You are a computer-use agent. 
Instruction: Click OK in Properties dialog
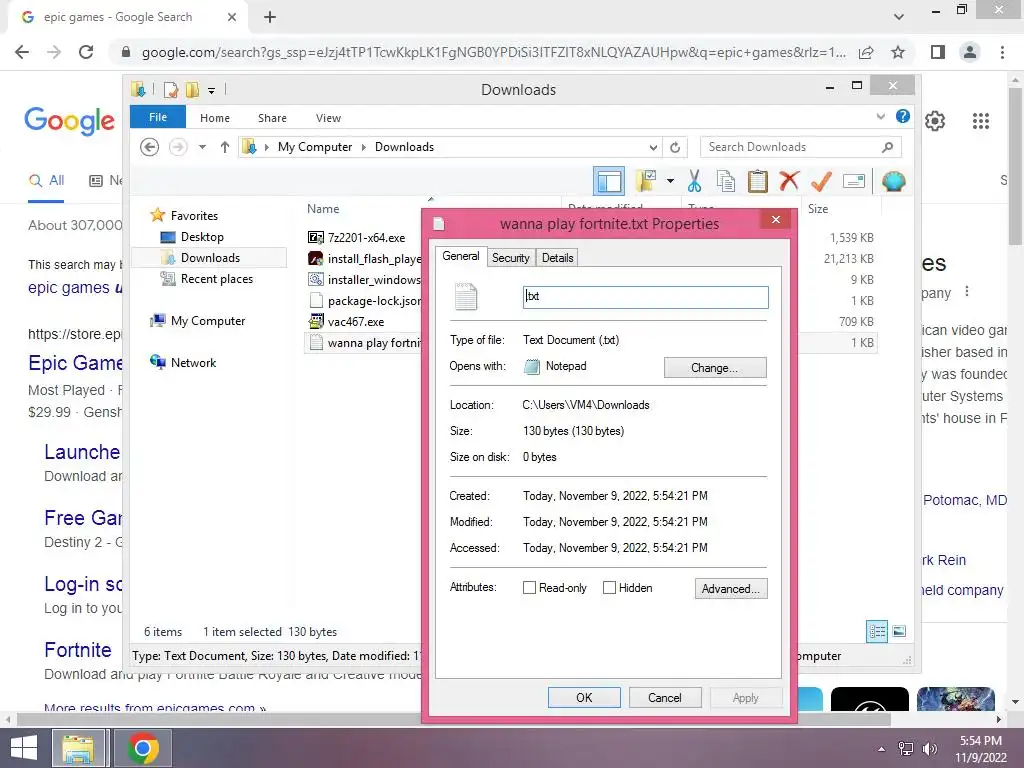tap(584, 697)
